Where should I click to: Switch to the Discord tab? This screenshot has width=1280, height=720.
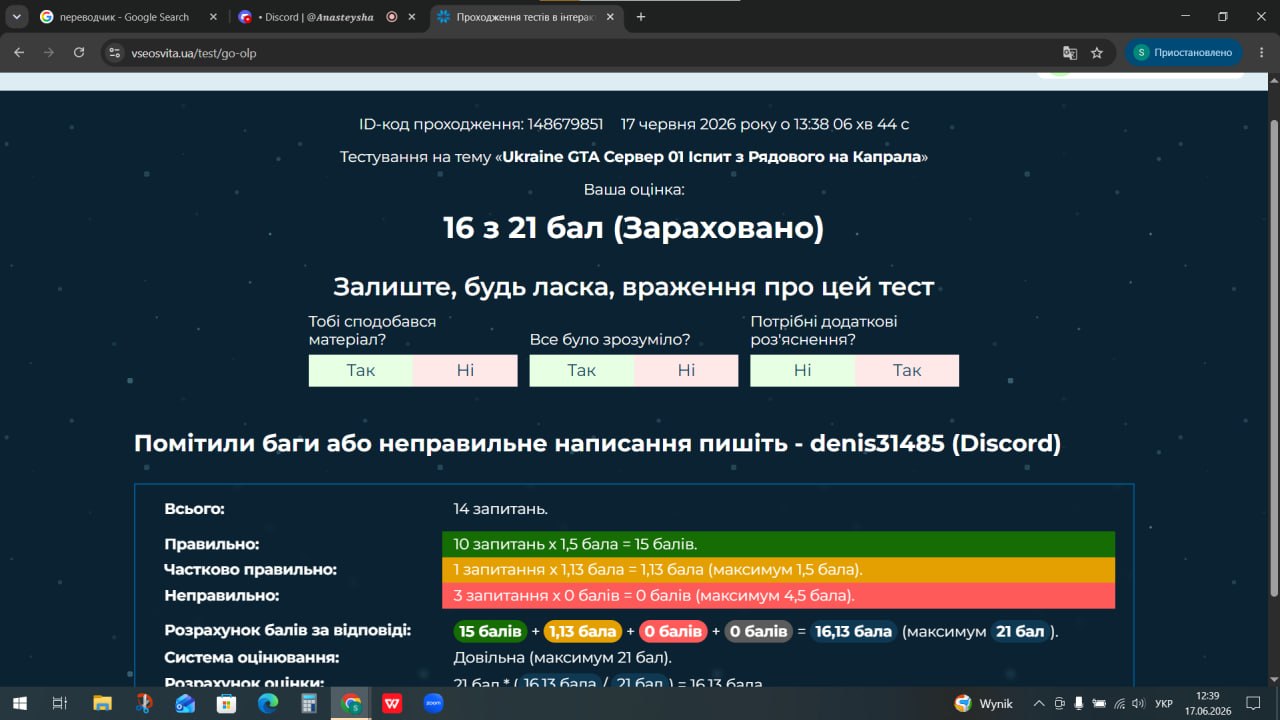click(x=327, y=17)
